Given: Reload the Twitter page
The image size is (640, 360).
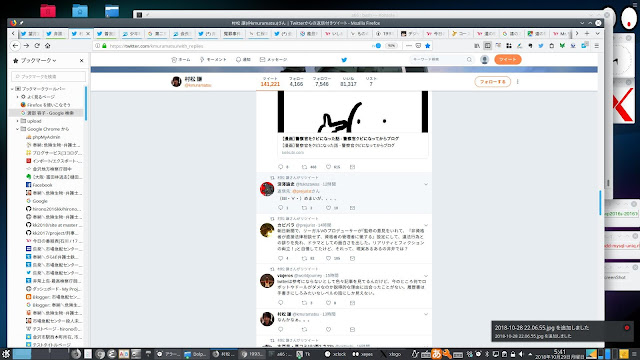Looking at the screenshot, I should (37, 46).
